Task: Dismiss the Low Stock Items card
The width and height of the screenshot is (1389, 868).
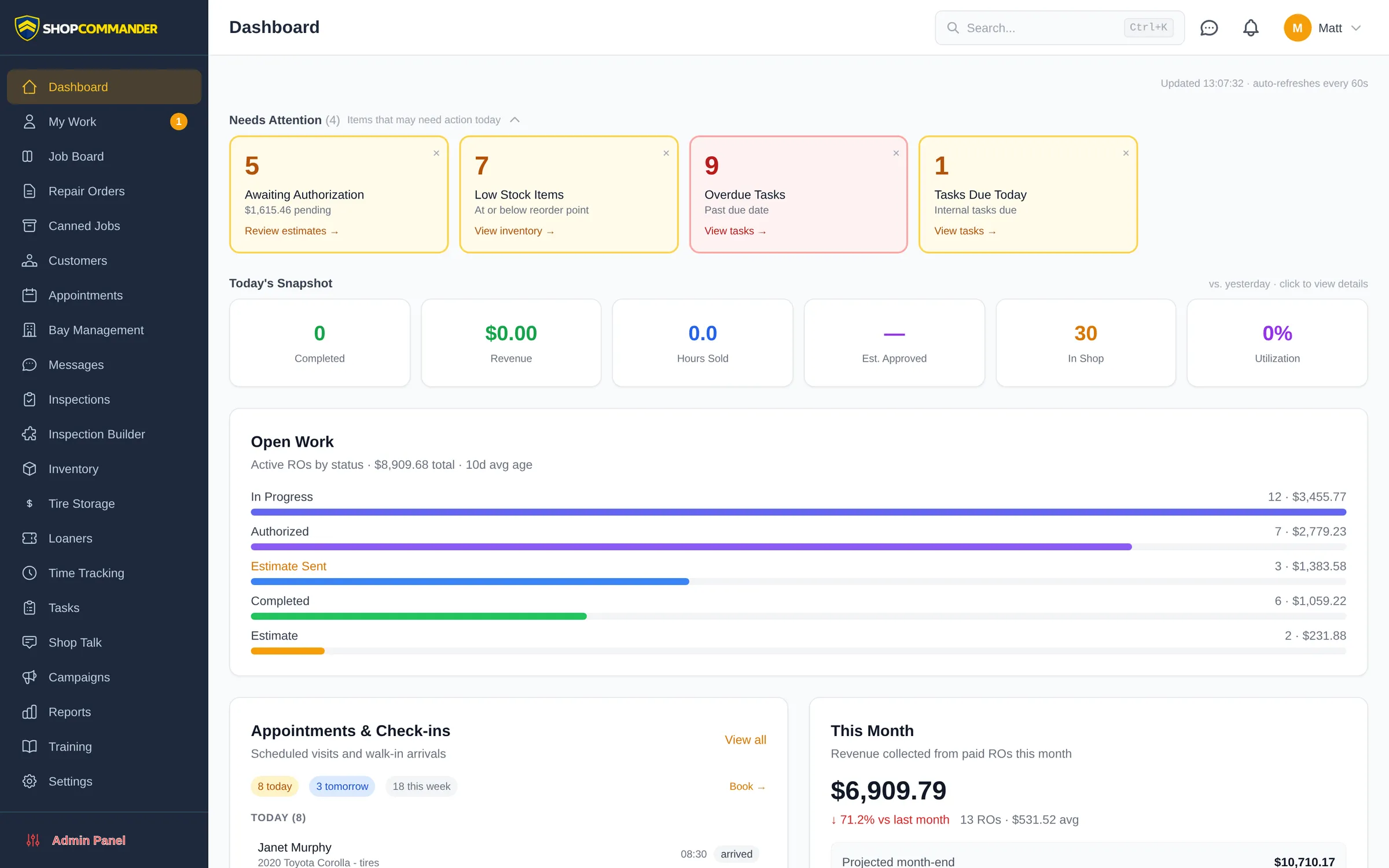Action: pos(666,153)
